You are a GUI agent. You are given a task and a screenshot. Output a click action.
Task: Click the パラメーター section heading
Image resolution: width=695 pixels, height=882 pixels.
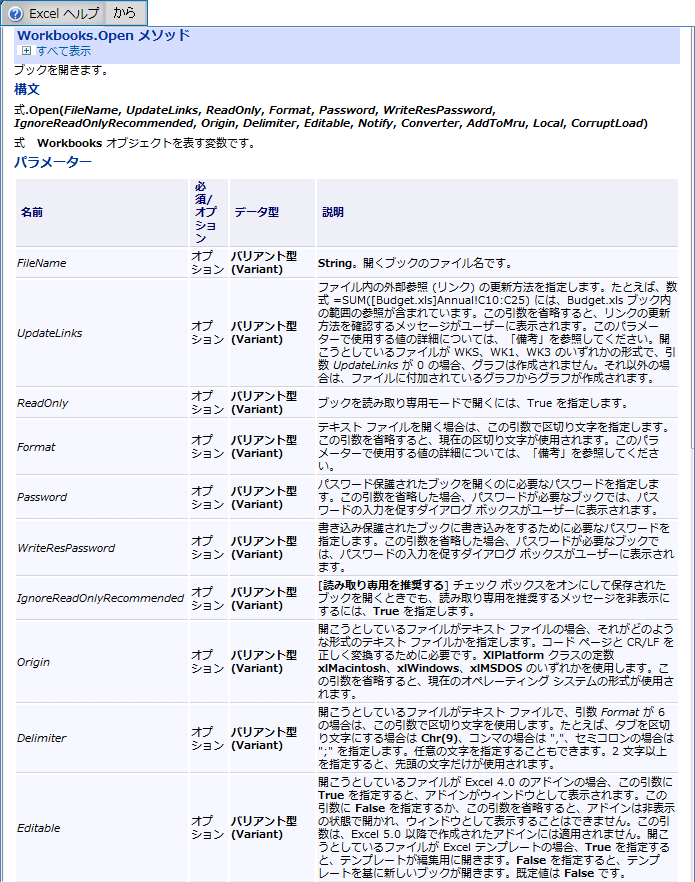[52, 162]
